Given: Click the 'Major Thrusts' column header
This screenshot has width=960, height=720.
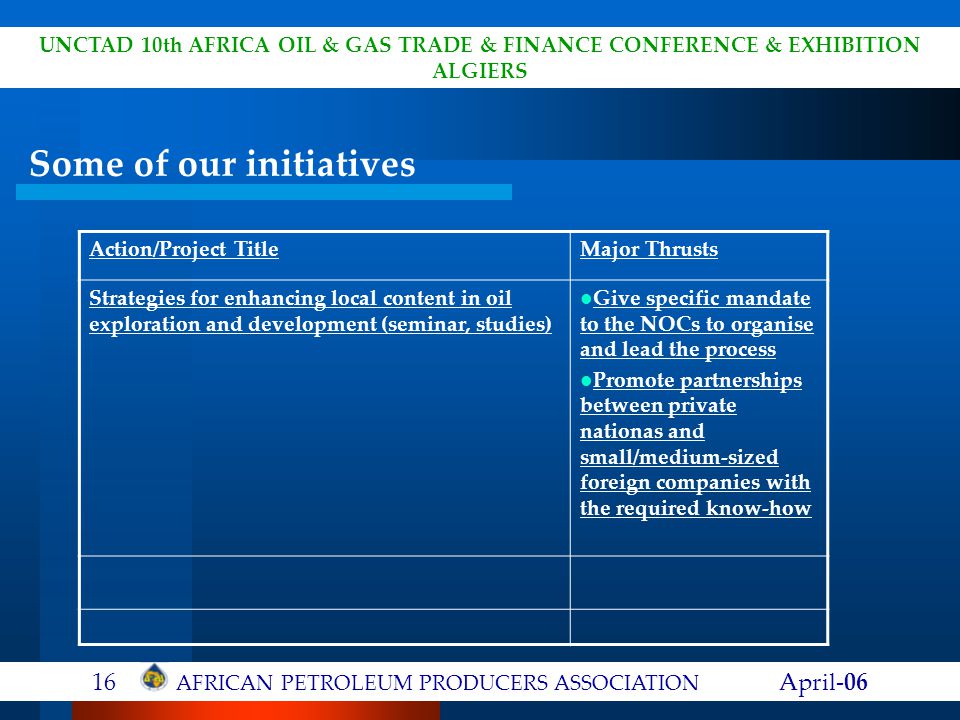Looking at the screenshot, I should click(x=649, y=249).
